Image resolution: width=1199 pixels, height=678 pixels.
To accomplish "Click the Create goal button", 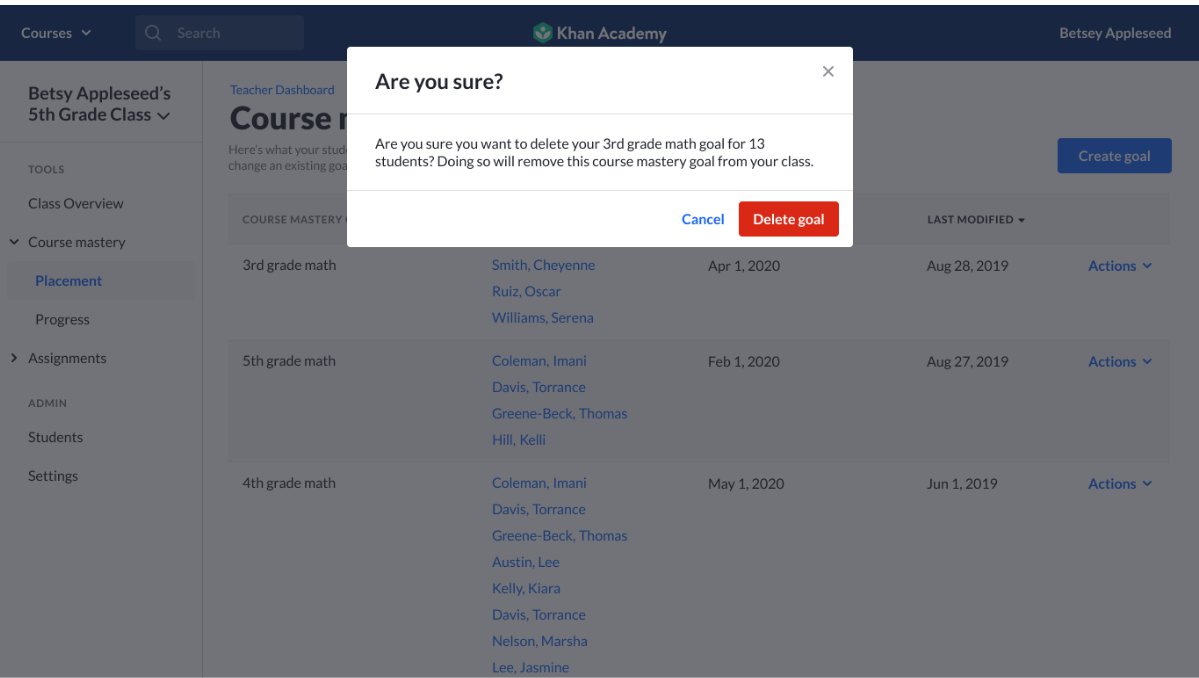I will (x=1114, y=156).
